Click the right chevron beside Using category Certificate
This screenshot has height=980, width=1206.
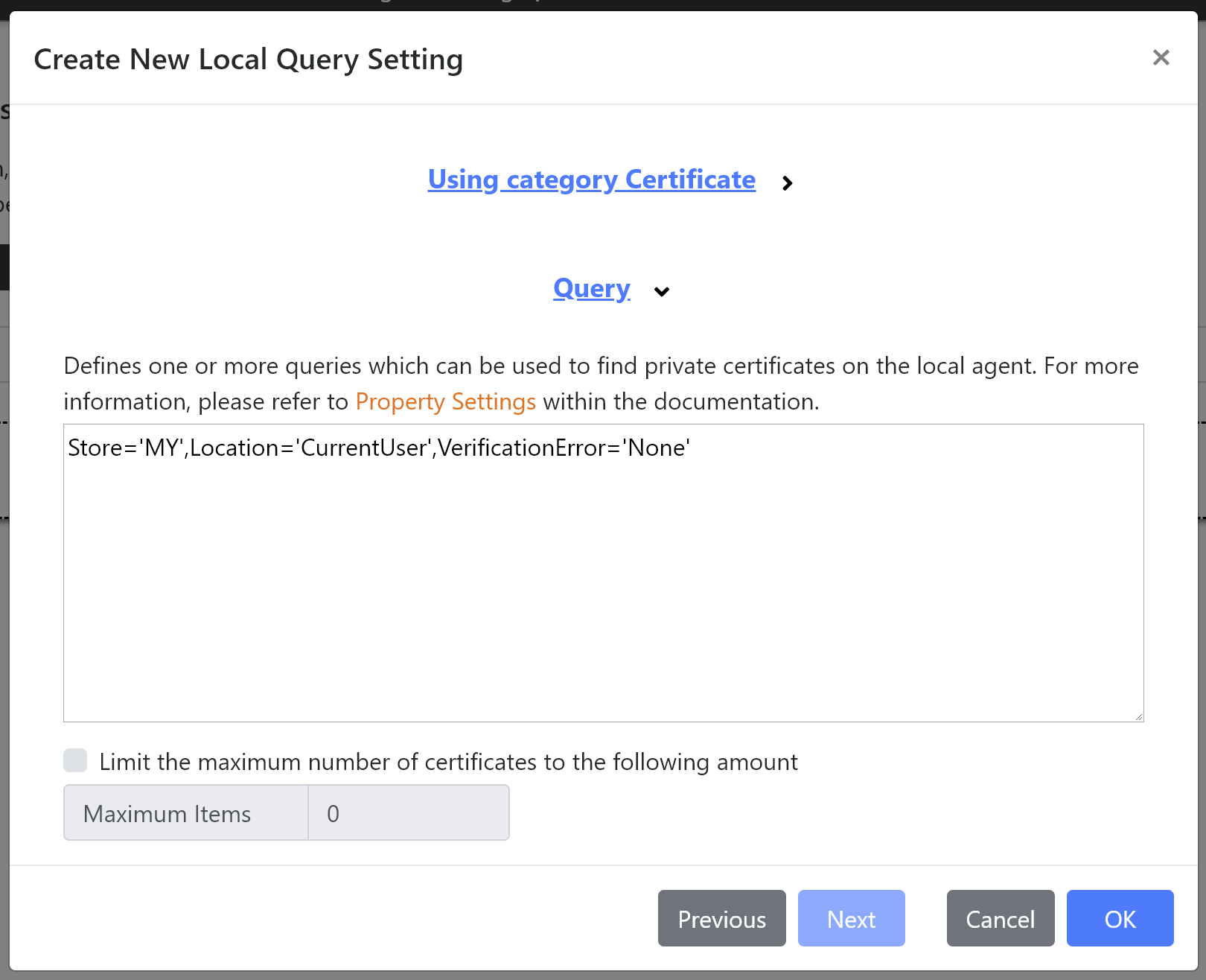click(x=788, y=182)
